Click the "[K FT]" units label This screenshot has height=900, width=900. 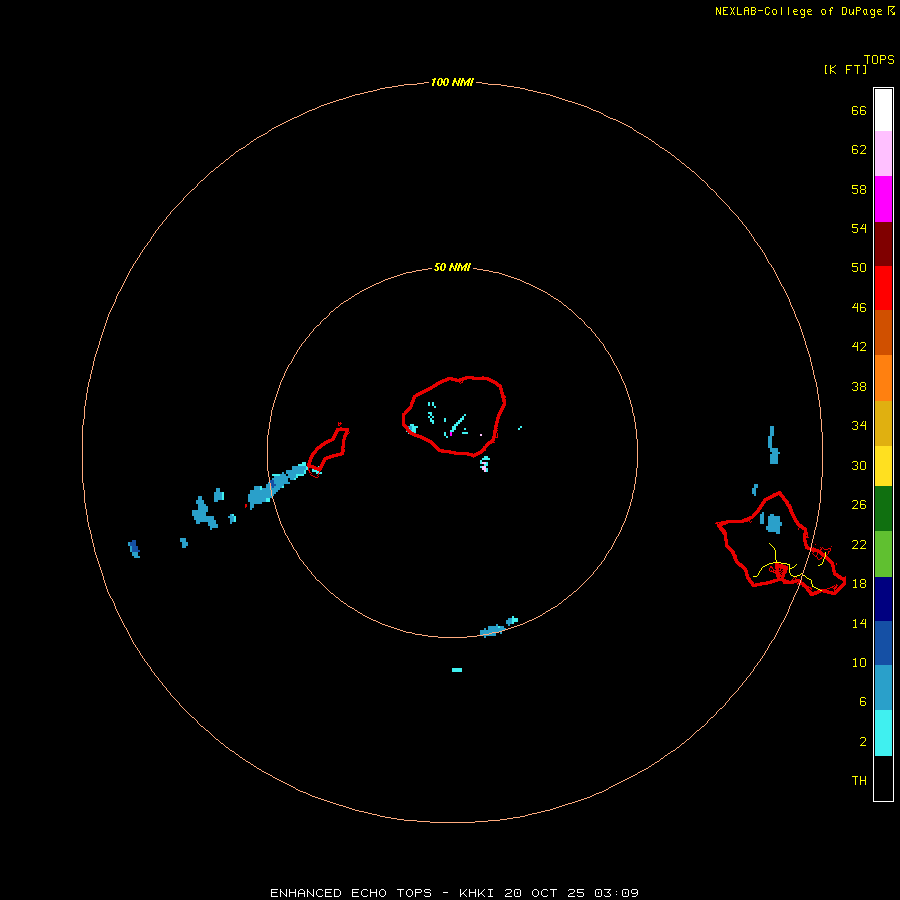point(845,69)
